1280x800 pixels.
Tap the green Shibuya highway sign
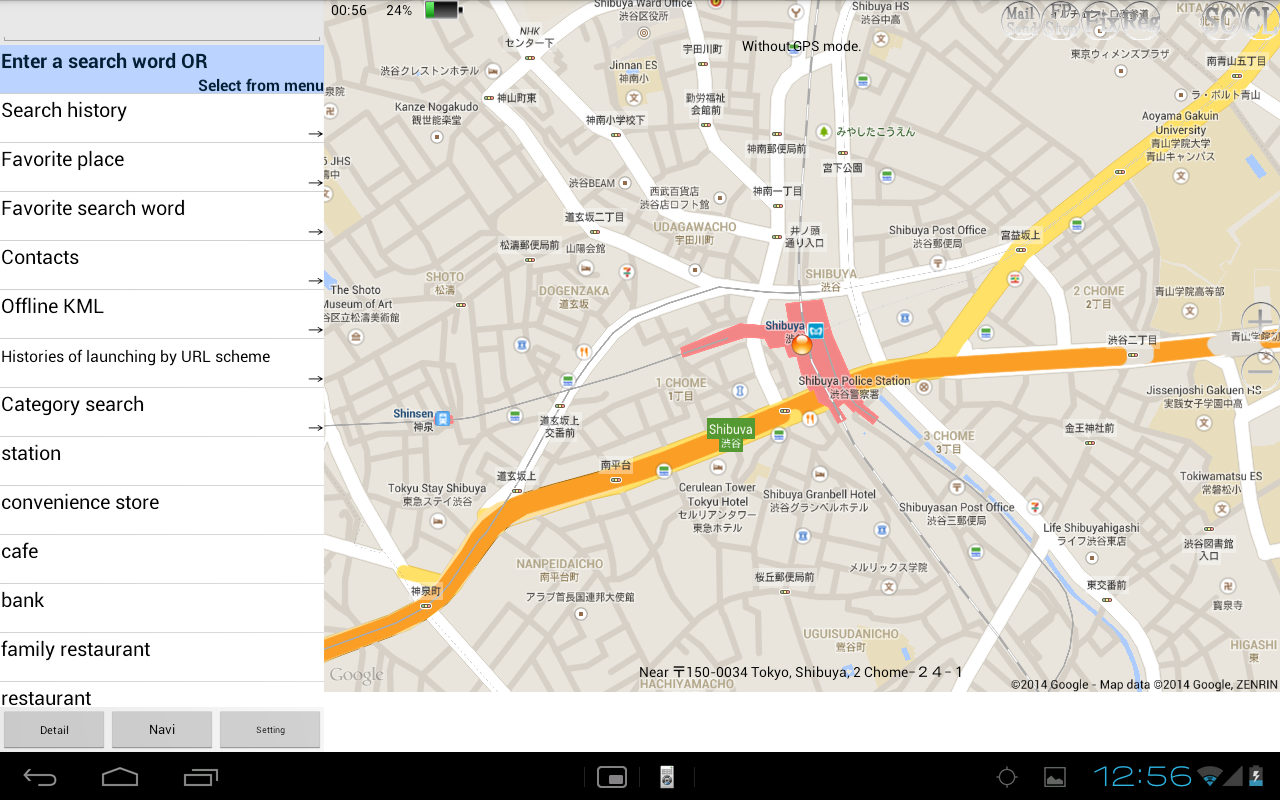pos(731,434)
